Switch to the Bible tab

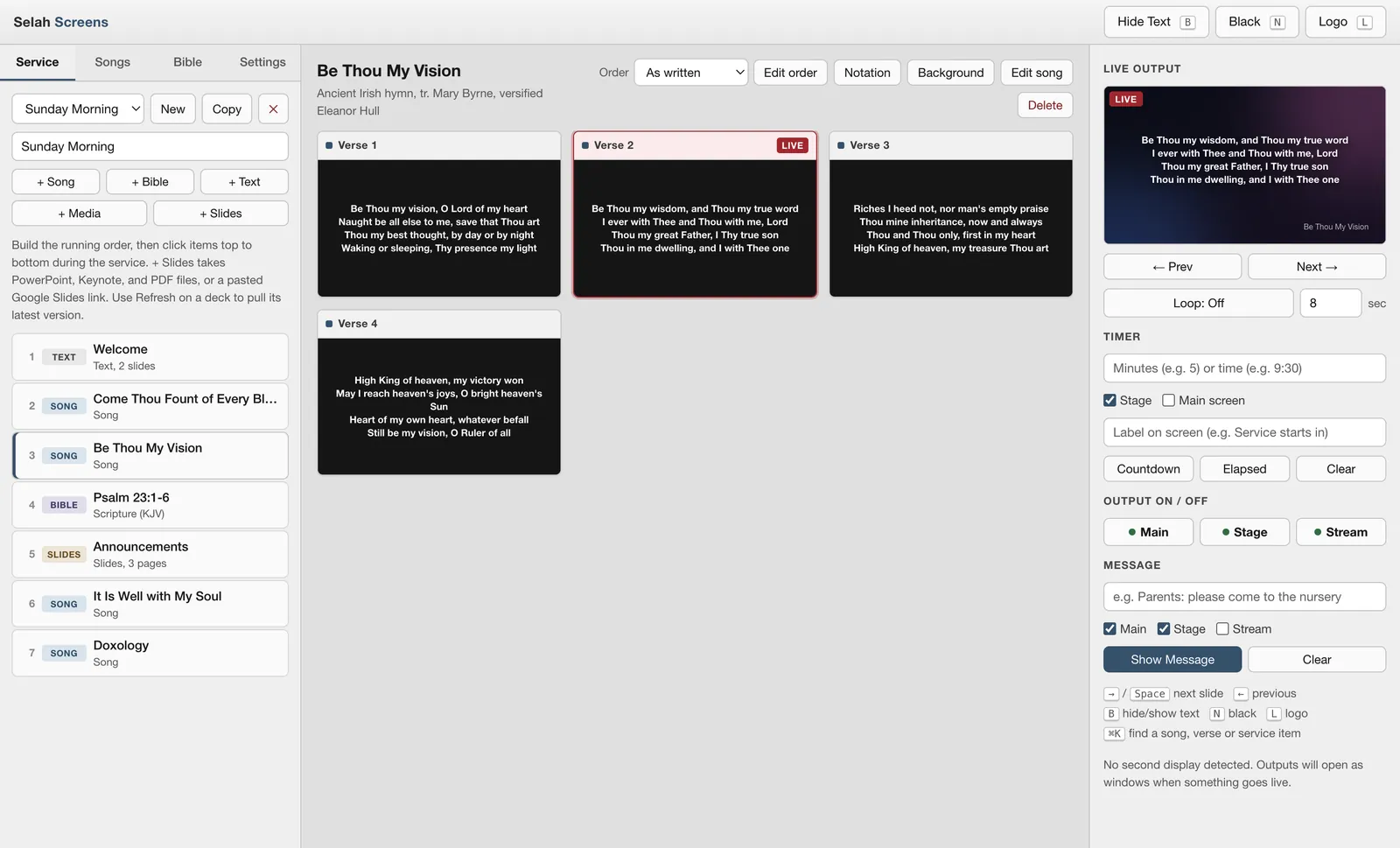[187, 62]
